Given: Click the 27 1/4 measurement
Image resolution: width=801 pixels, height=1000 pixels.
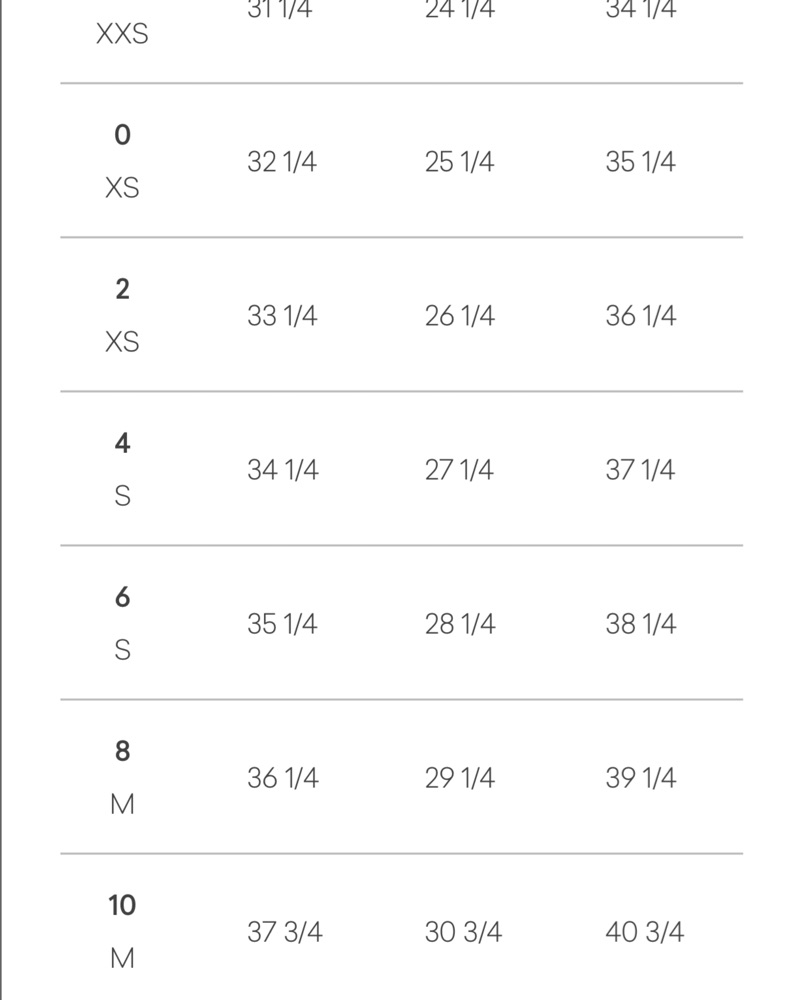Looking at the screenshot, I should point(459,470).
